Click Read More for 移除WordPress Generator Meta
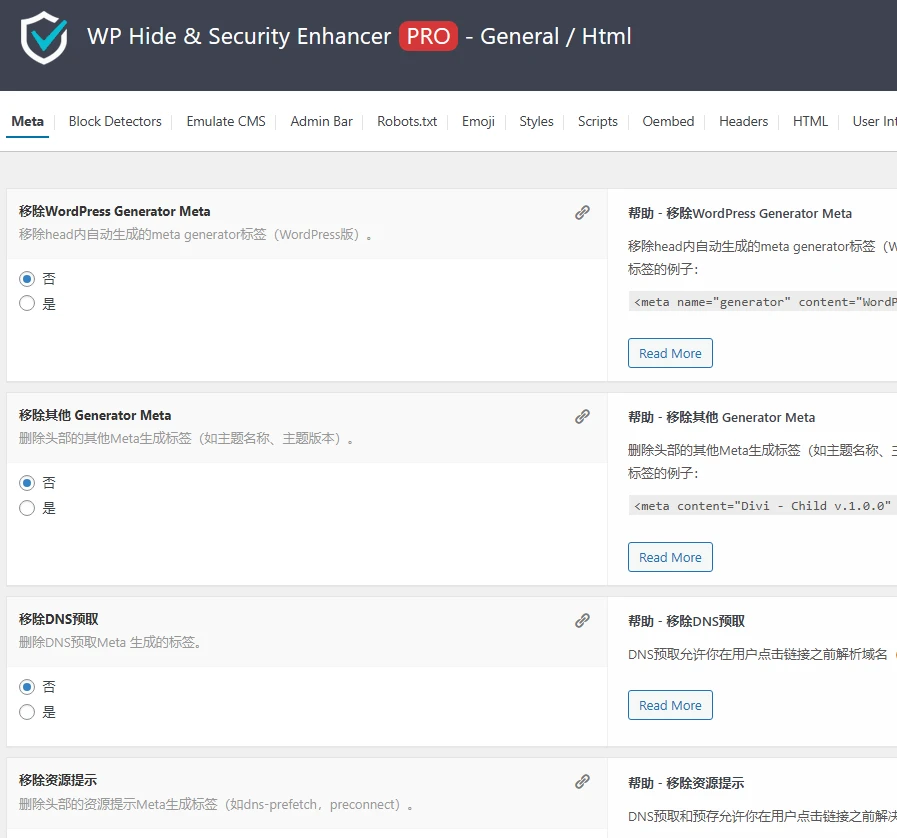The height and width of the screenshot is (838, 897). pos(670,352)
